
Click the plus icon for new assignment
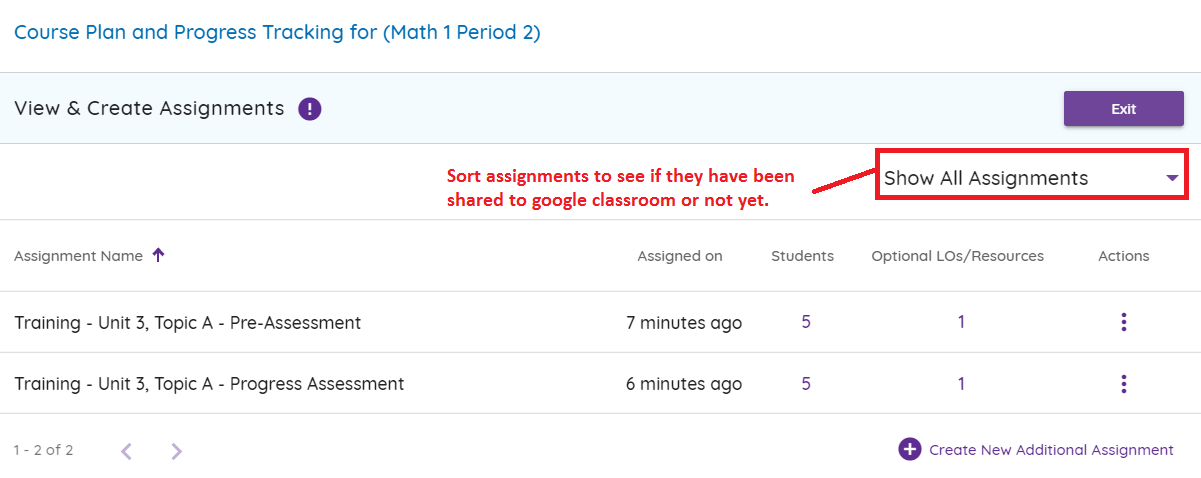pyautogui.click(x=909, y=450)
